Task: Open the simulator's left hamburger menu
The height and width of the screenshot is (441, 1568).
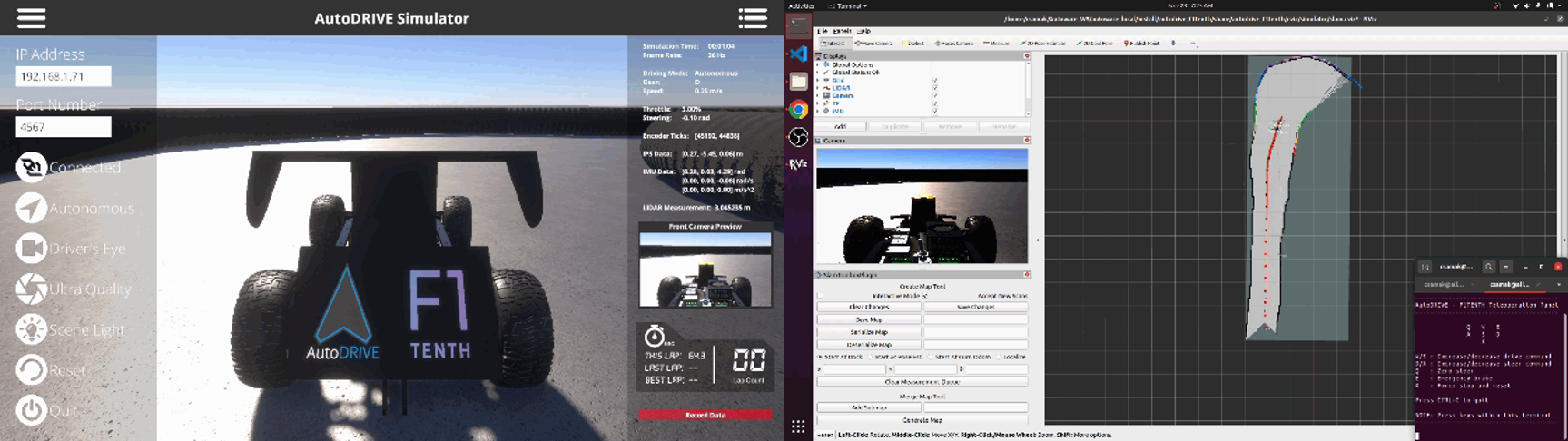Action: tap(31, 18)
